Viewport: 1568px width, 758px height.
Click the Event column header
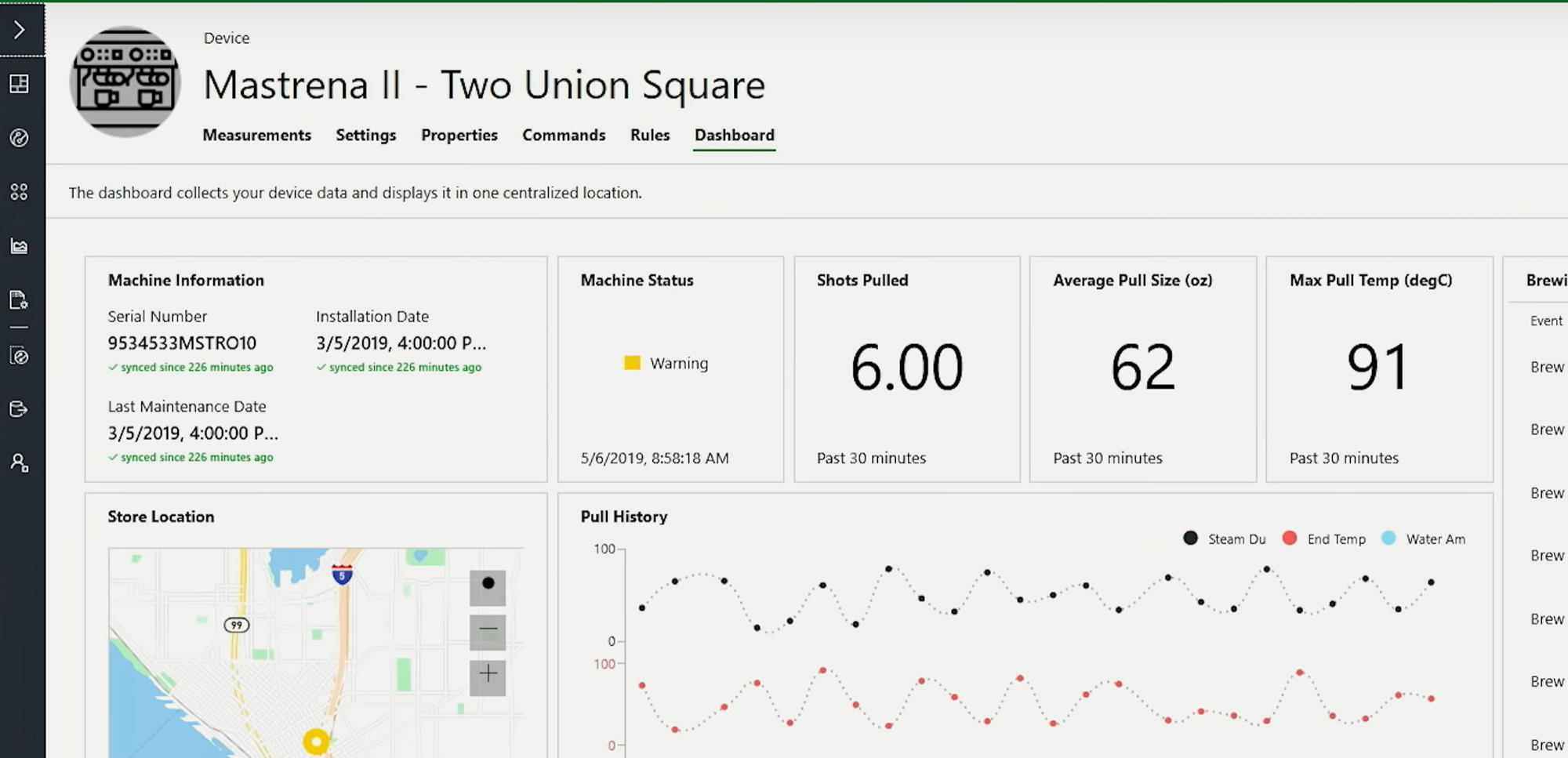pyautogui.click(x=1546, y=321)
